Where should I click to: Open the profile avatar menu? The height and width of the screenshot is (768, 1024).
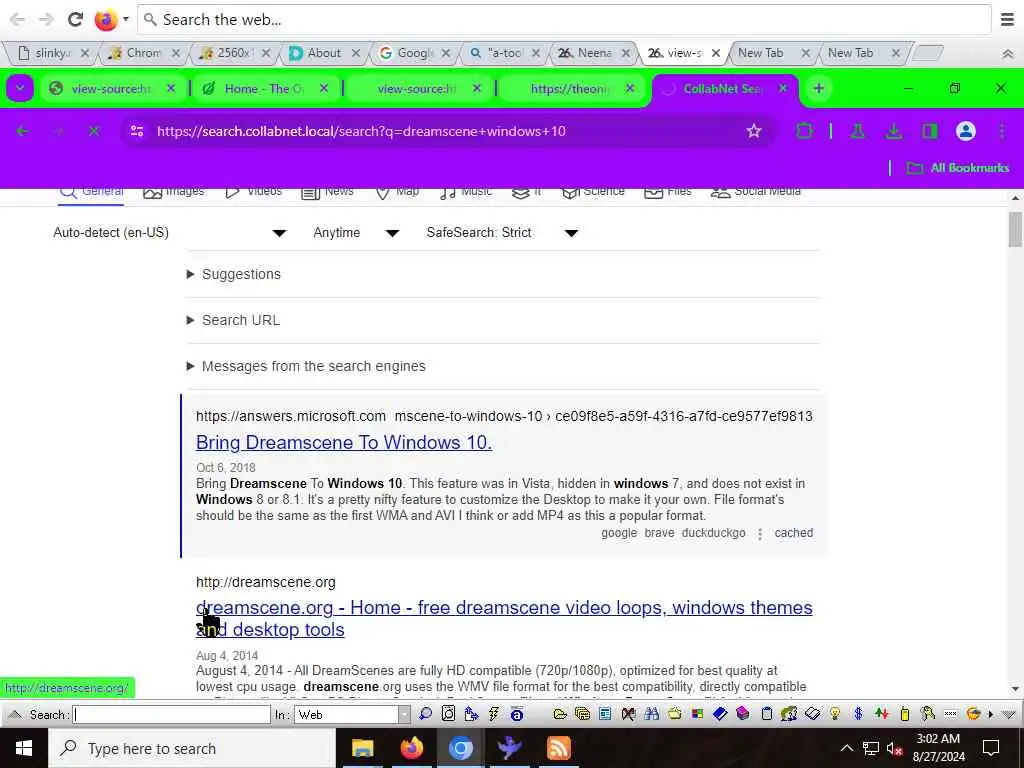click(965, 131)
